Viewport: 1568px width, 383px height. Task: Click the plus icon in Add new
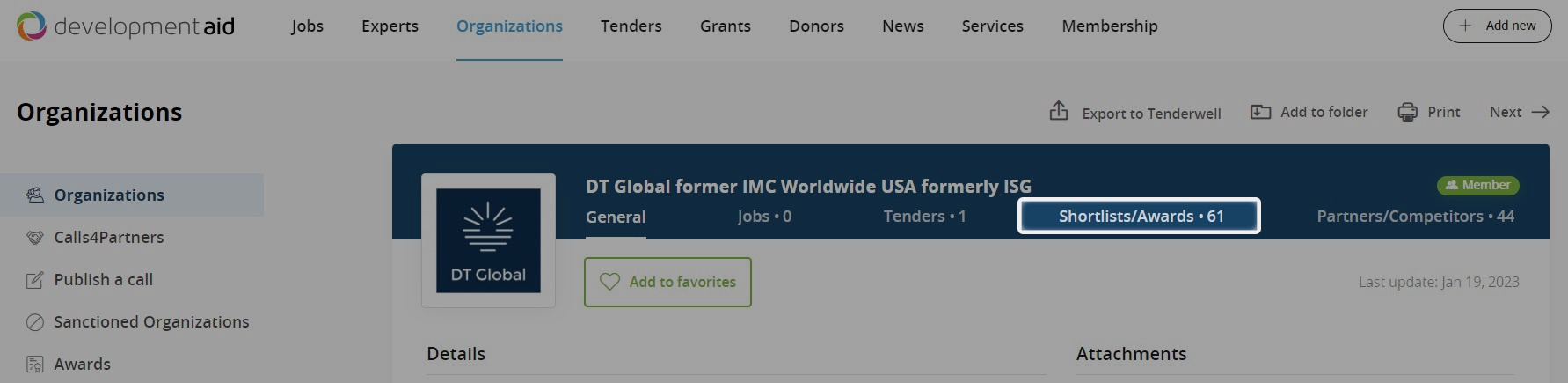[x=1465, y=26]
